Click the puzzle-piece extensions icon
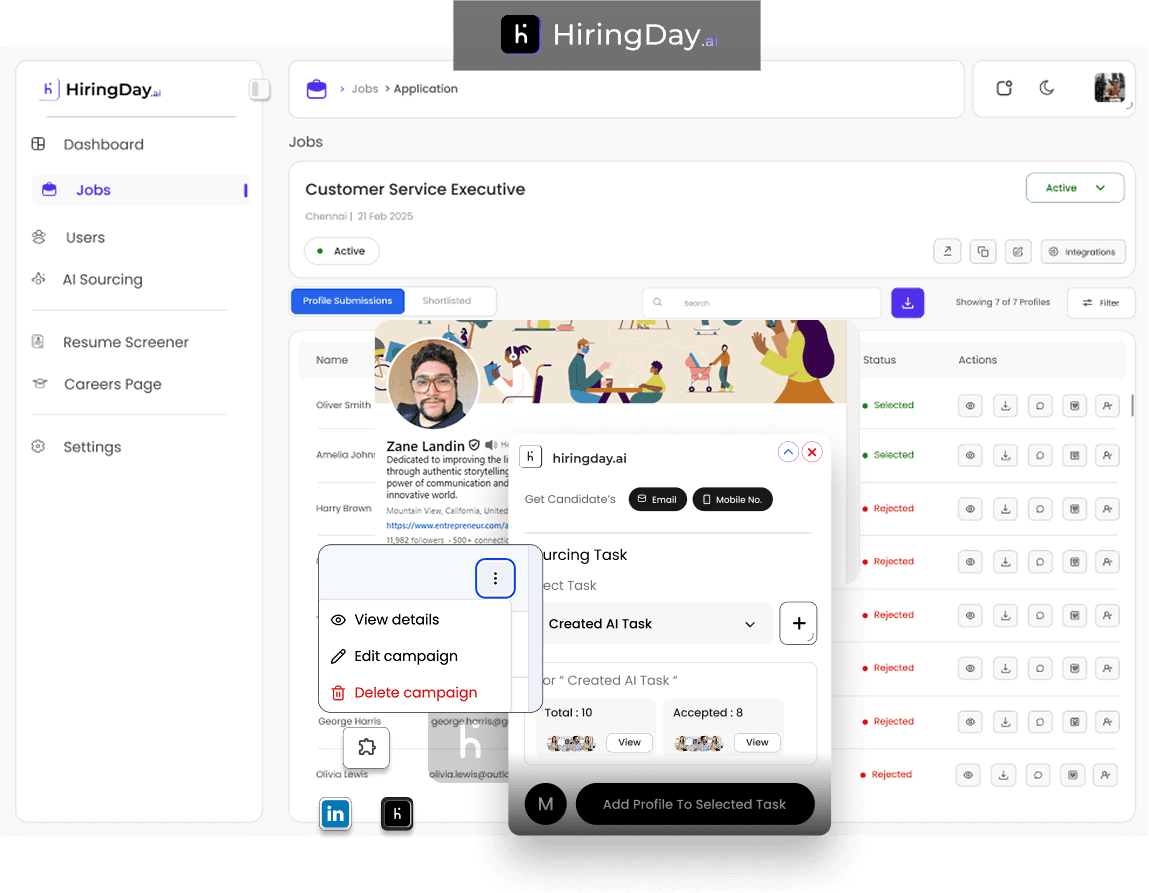This screenshot has width=1149, height=893. 366,747
